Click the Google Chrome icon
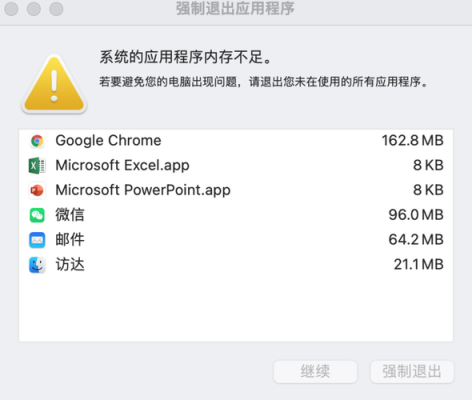 (37, 141)
